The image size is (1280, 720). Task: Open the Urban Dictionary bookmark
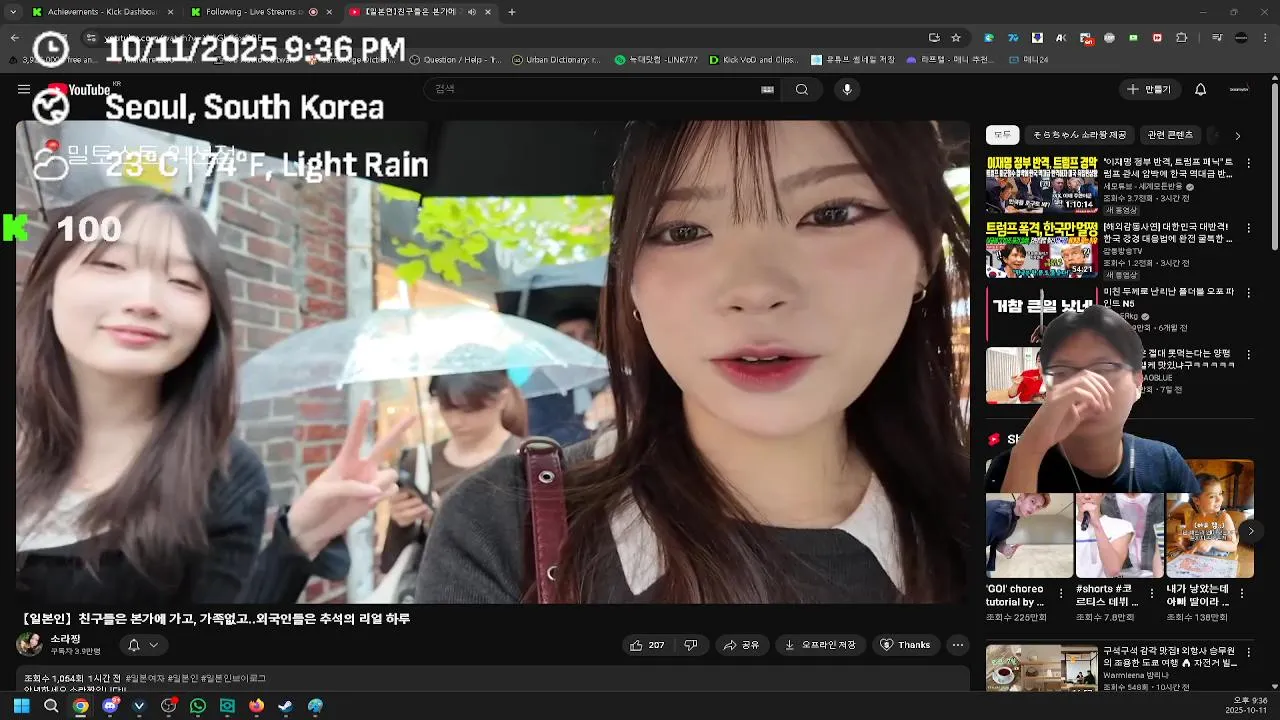pos(557,60)
